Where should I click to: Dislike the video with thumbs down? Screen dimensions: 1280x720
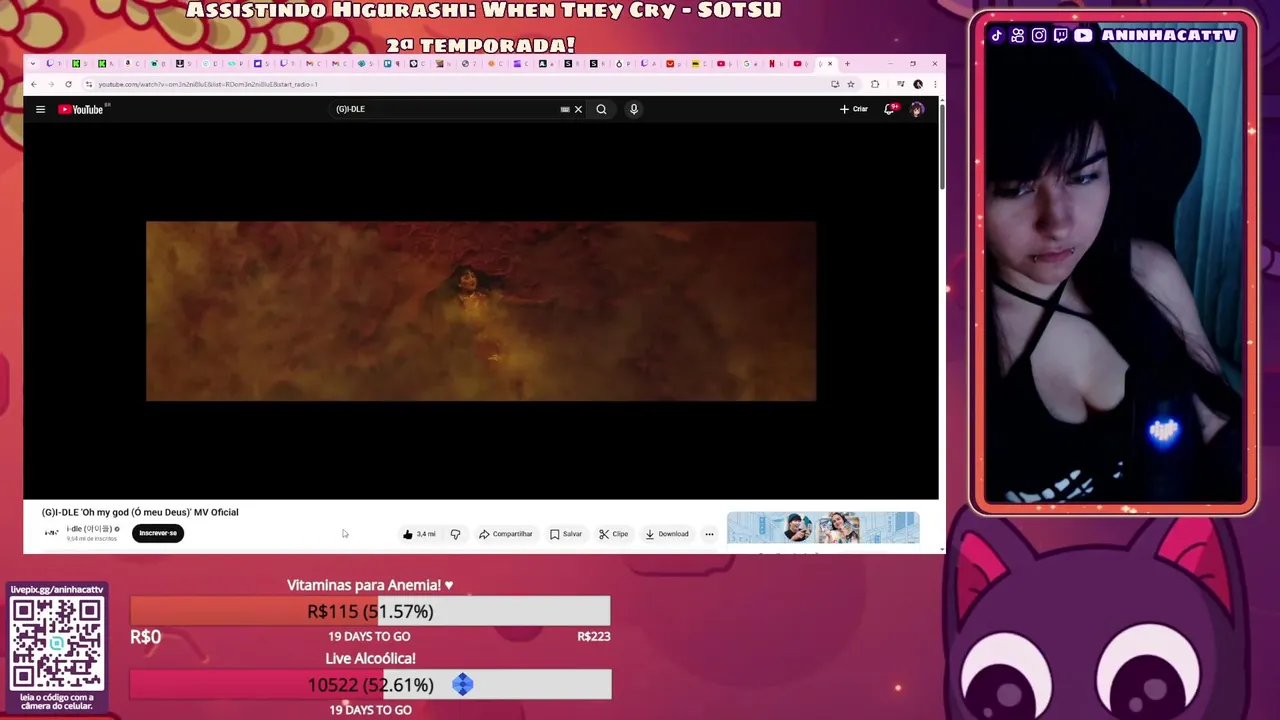455,534
